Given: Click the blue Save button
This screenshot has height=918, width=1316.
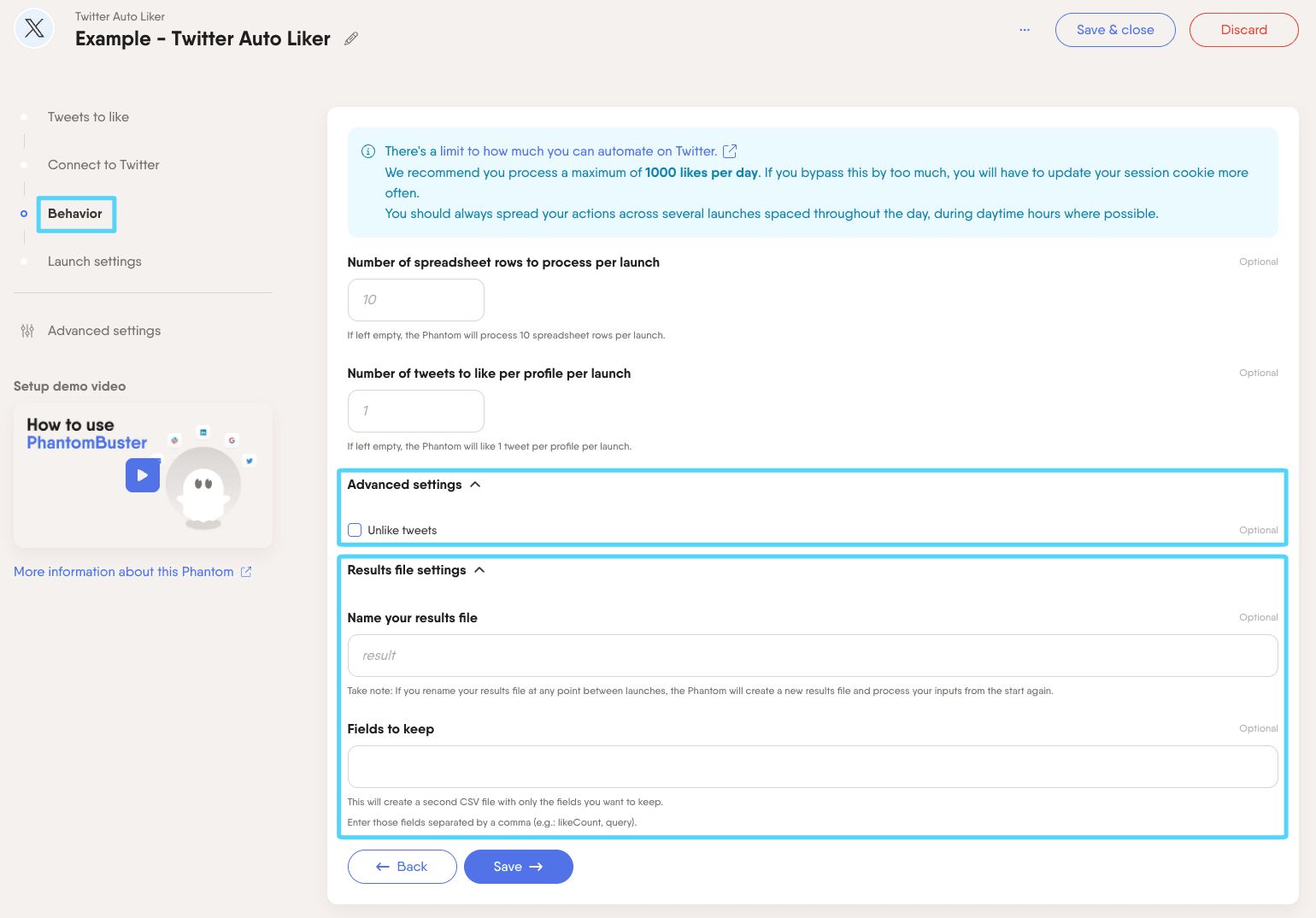Looking at the screenshot, I should 519,867.
